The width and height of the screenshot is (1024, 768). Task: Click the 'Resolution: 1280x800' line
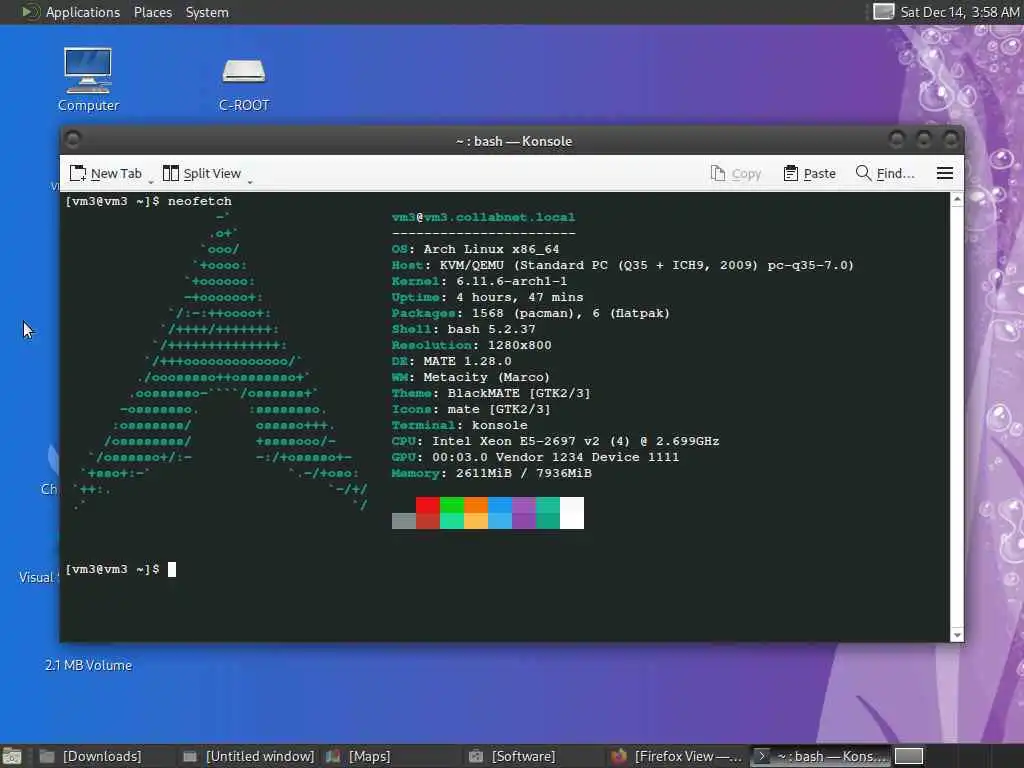(x=472, y=345)
